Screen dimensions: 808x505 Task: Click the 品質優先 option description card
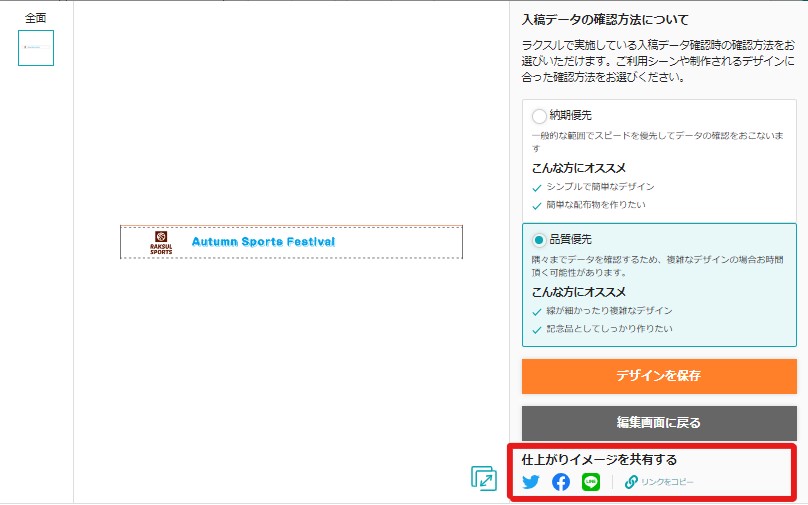pos(659,285)
